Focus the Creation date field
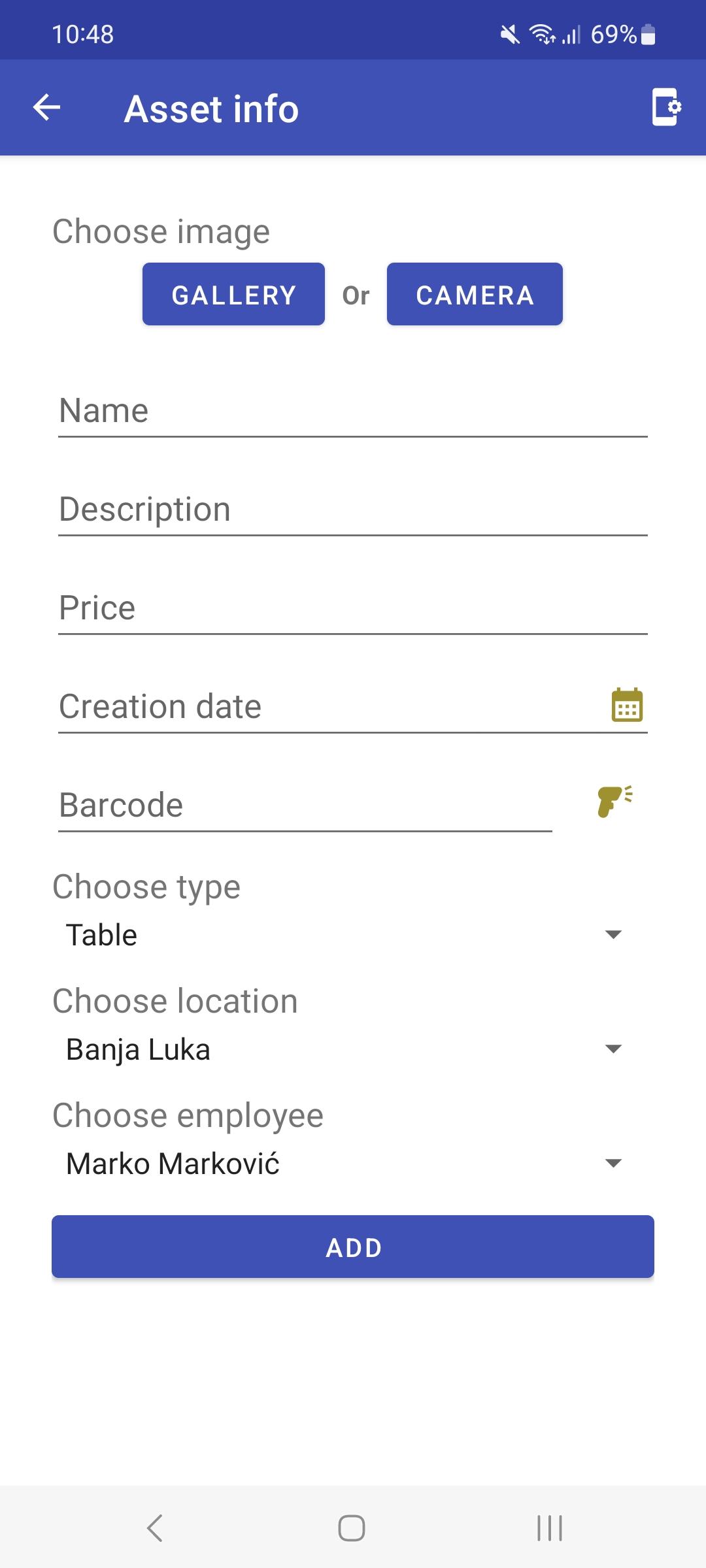 coord(353,707)
